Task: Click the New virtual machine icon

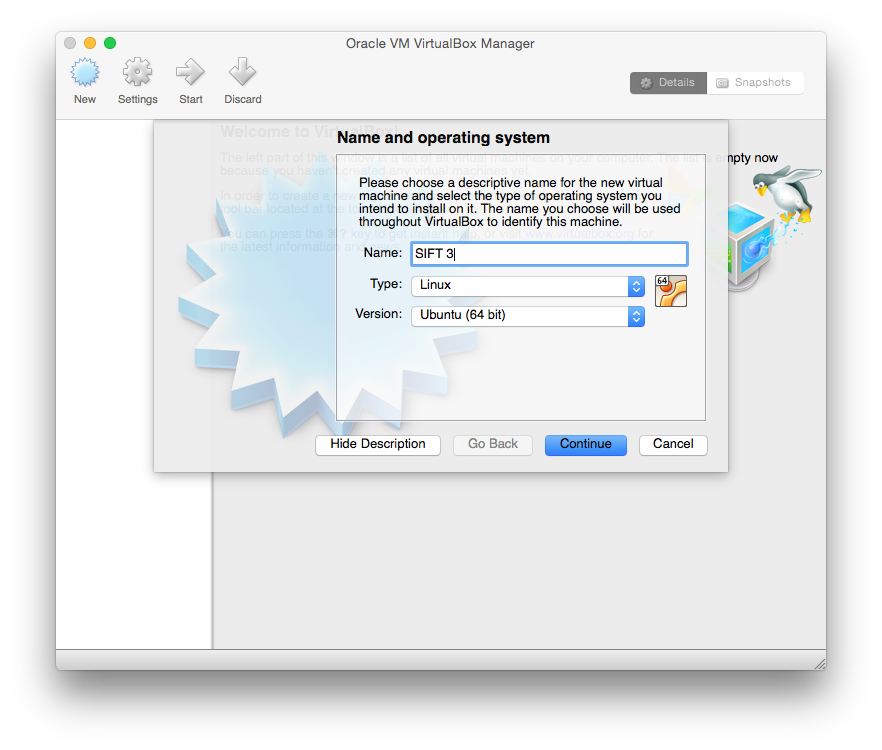Action: pyautogui.click(x=85, y=72)
